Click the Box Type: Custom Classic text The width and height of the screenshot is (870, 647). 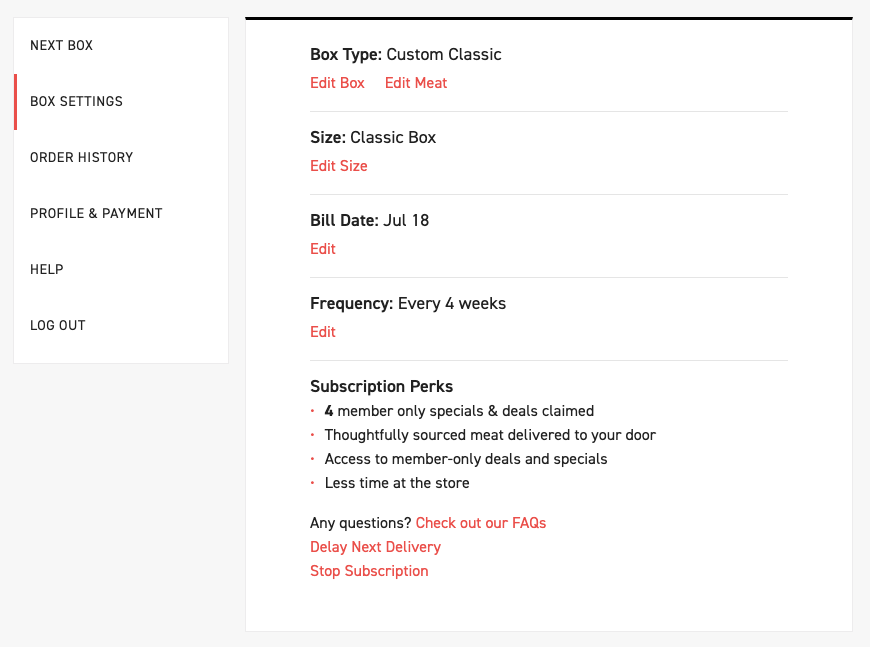(406, 55)
